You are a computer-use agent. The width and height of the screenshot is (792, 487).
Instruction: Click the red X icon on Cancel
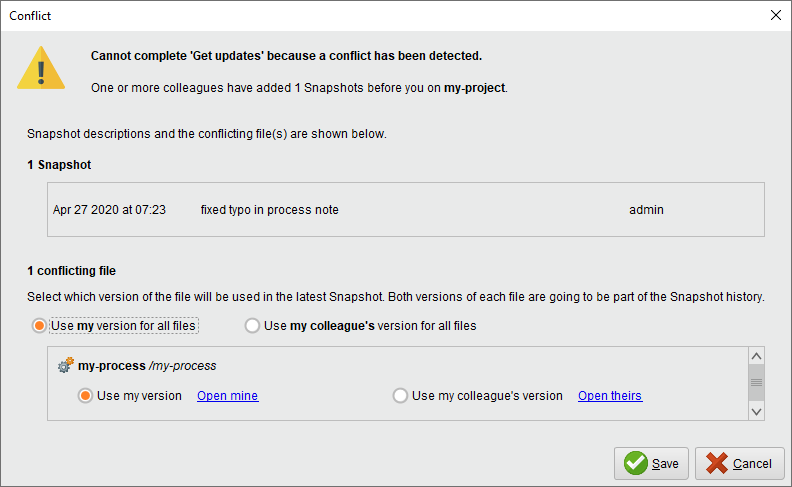pos(716,463)
